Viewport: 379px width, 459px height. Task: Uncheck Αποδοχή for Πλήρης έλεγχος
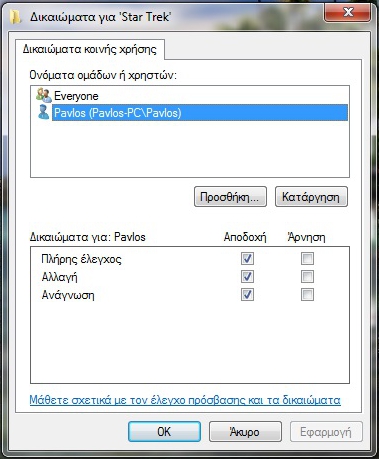247,259
